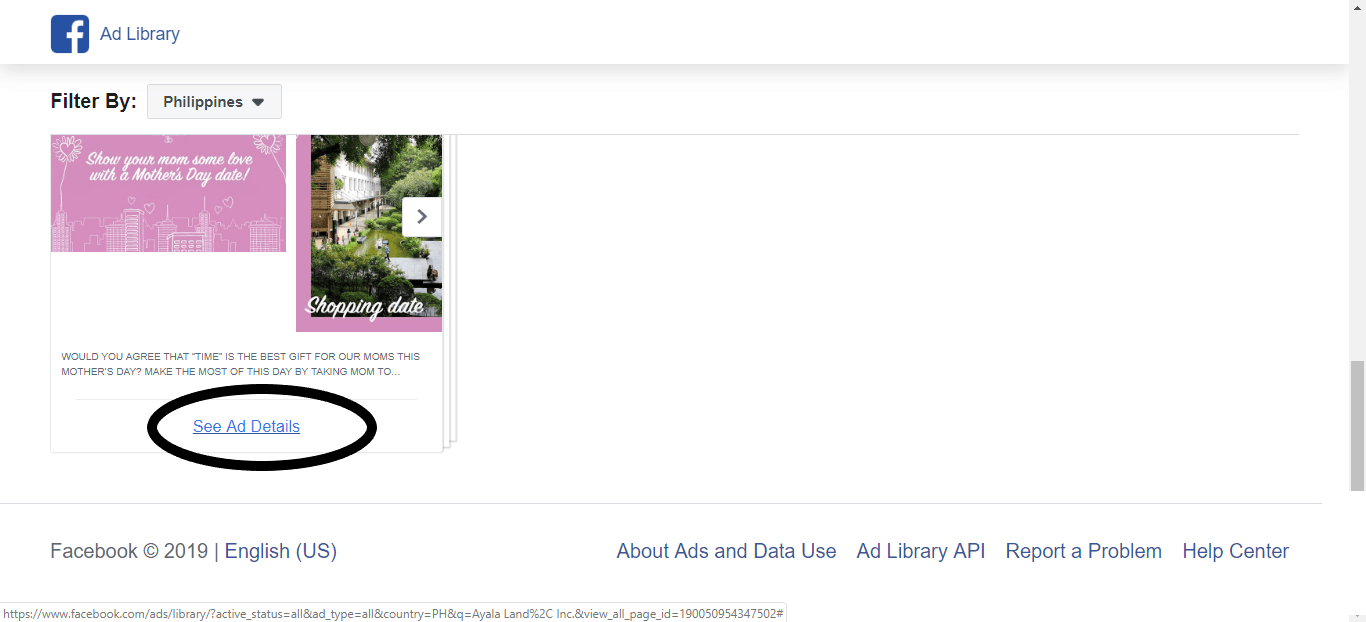Viewport: 1366px width, 622px height.
Task: Click Report a Problem link
Action: tap(1084, 551)
